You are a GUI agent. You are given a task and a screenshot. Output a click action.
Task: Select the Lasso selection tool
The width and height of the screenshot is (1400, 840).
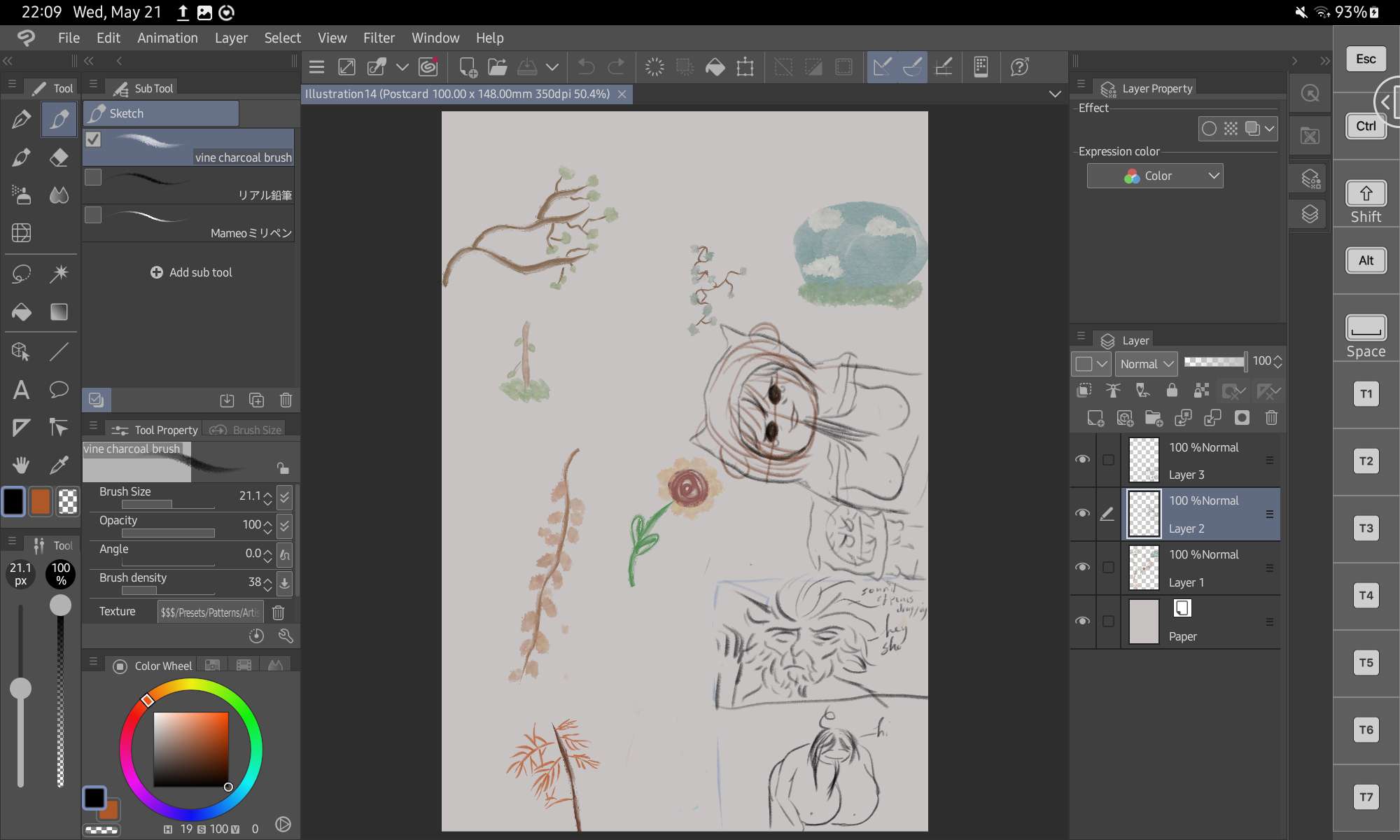21,273
